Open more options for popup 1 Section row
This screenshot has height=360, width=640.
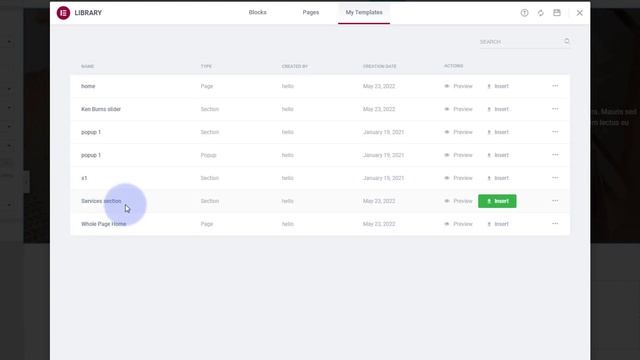pos(555,131)
